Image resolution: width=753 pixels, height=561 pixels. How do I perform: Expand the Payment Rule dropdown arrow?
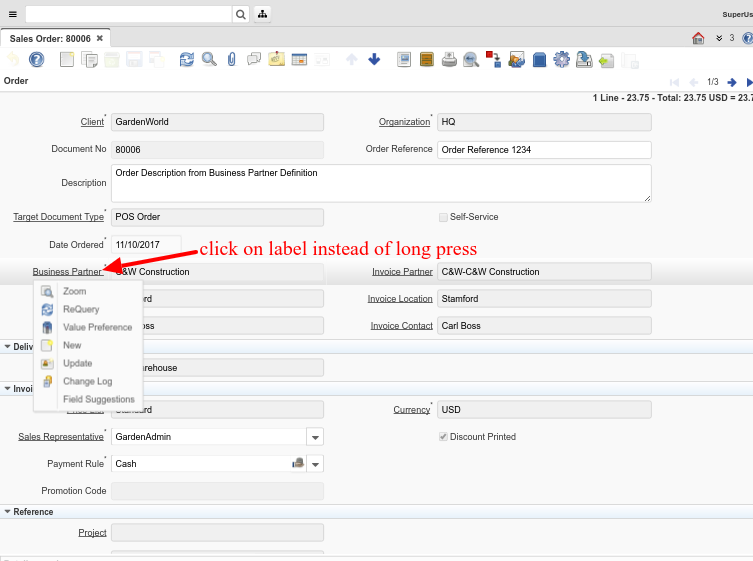point(315,464)
